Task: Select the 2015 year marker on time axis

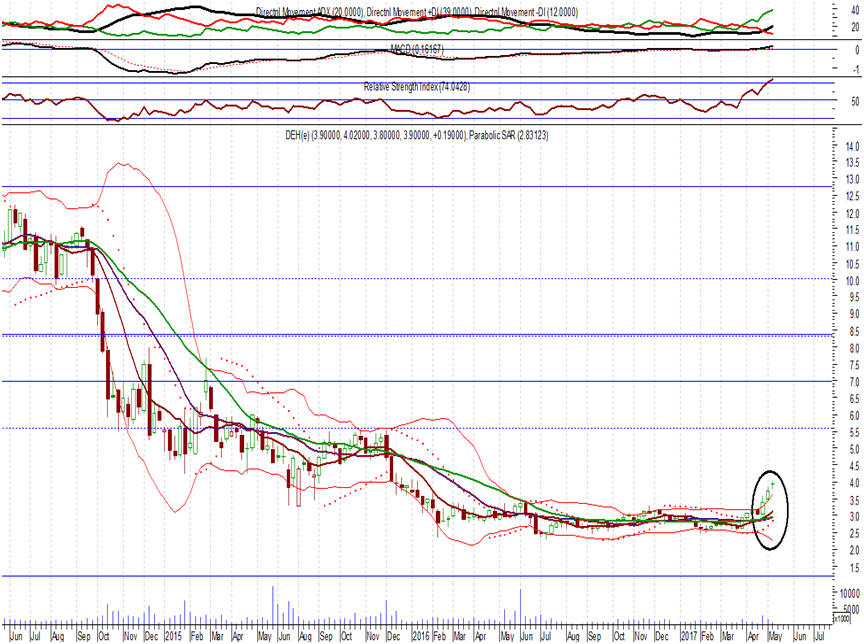Action: [x=174, y=635]
